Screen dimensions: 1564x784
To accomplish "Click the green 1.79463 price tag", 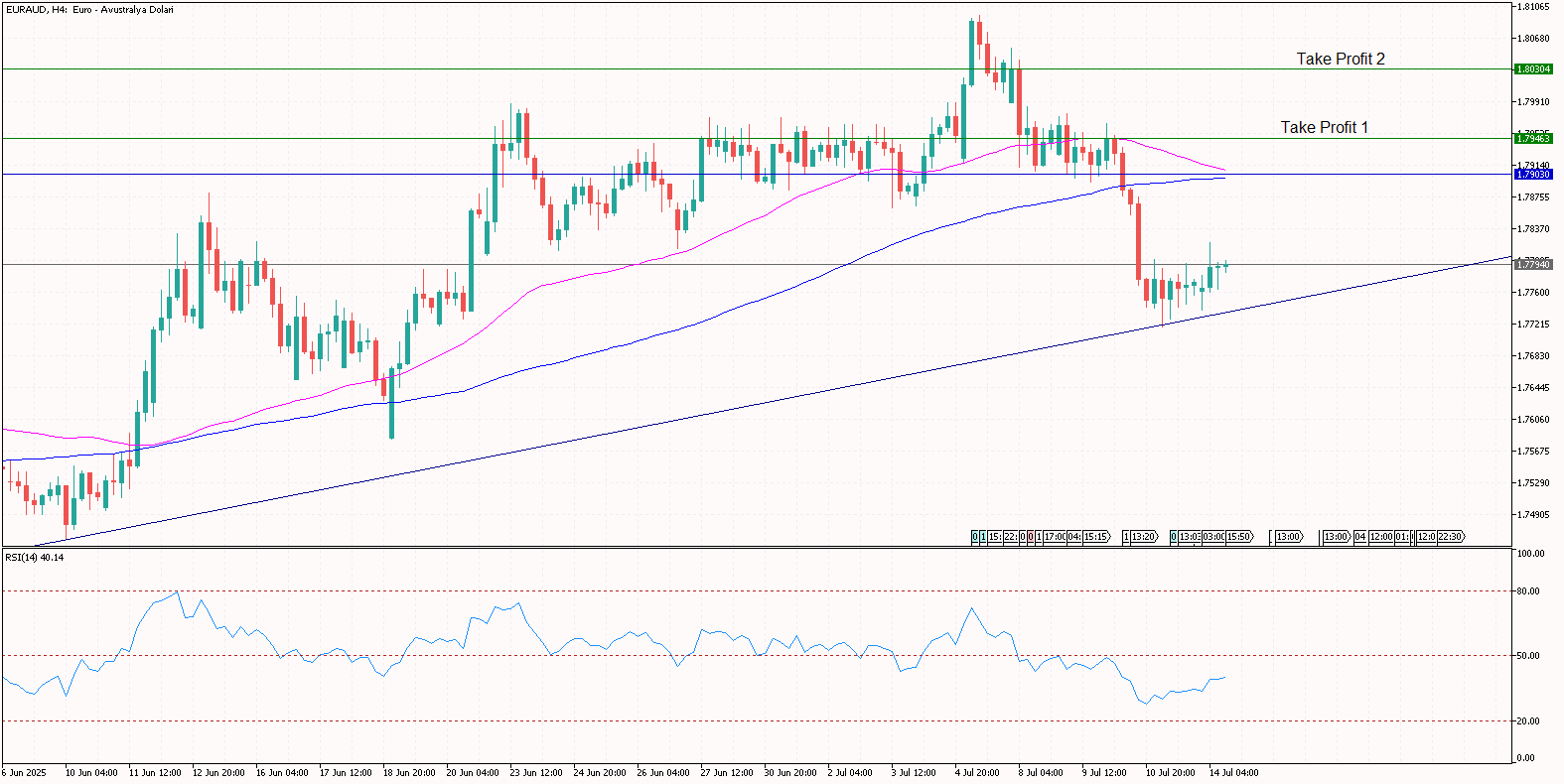I will tap(1532, 139).
